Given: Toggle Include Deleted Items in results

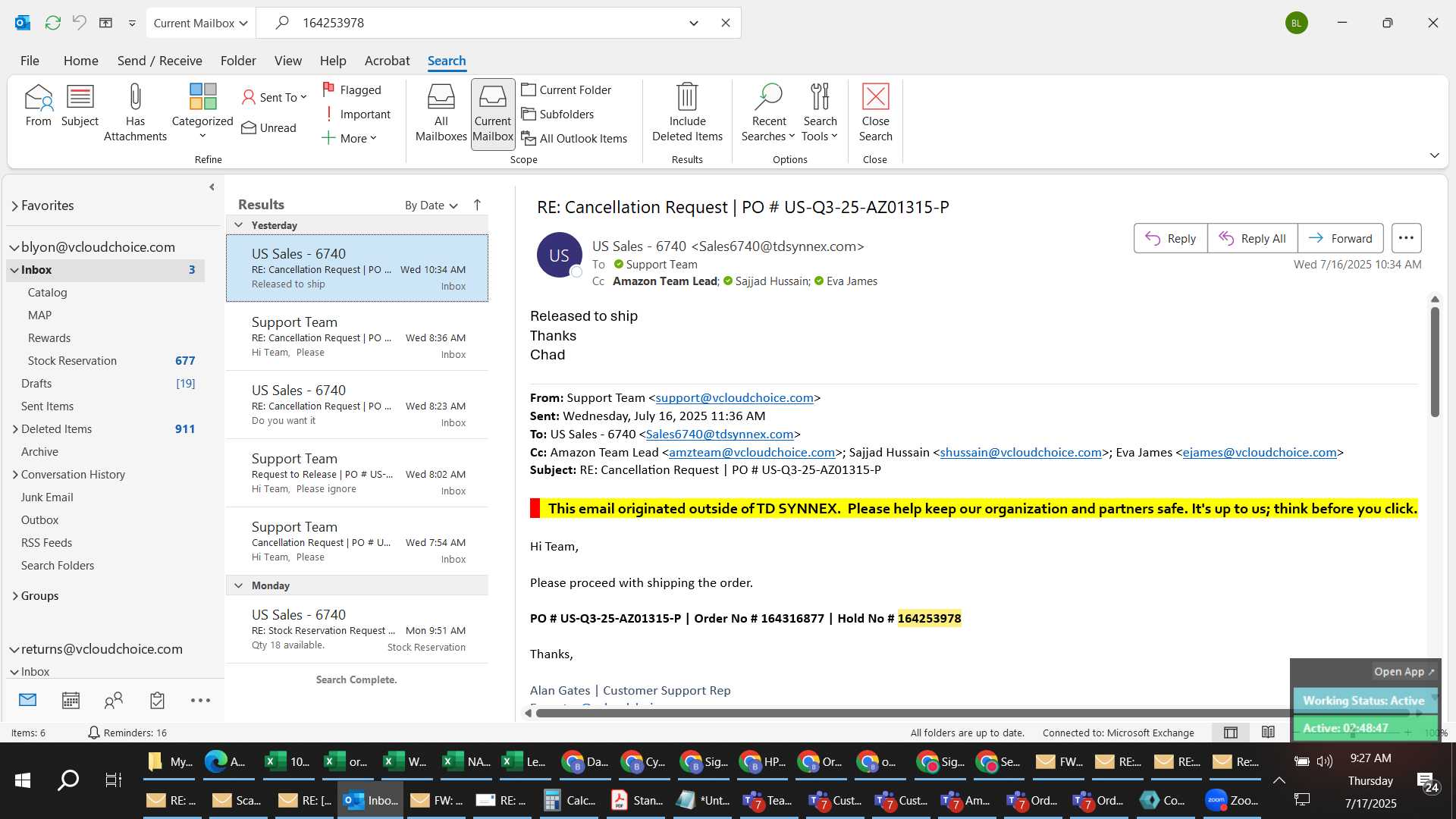Looking at the screenshot, I should [x=687, y=112].
